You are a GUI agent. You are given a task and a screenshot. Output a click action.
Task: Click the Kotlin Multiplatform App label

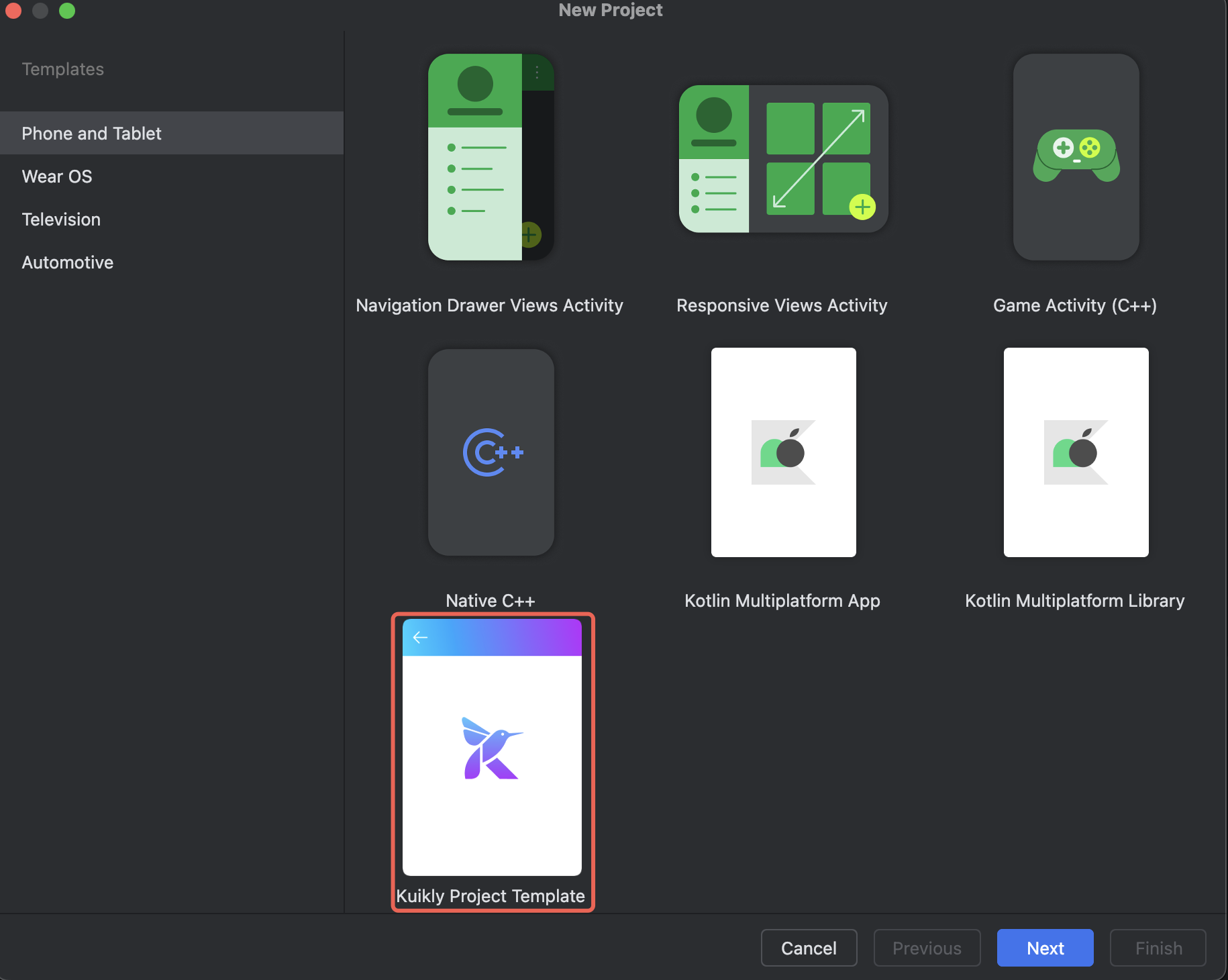(782, 601)
